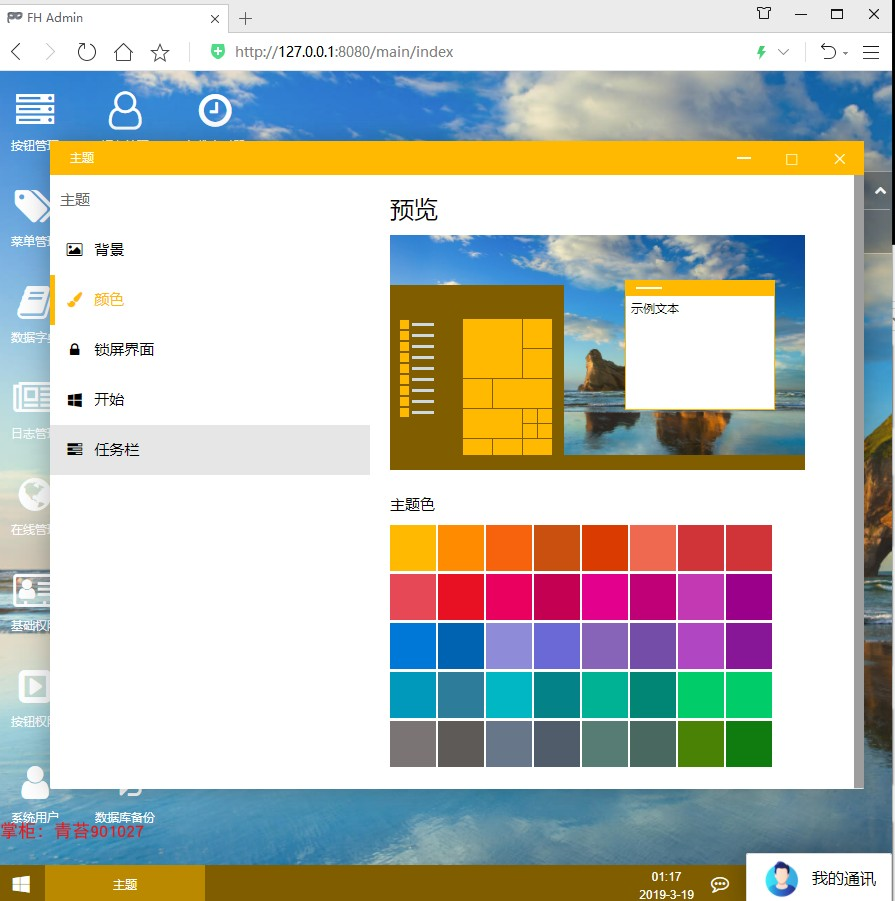Click the 主题 taskbar window button
Viewport: 895px width, 901px height.
tap(125, 884)
